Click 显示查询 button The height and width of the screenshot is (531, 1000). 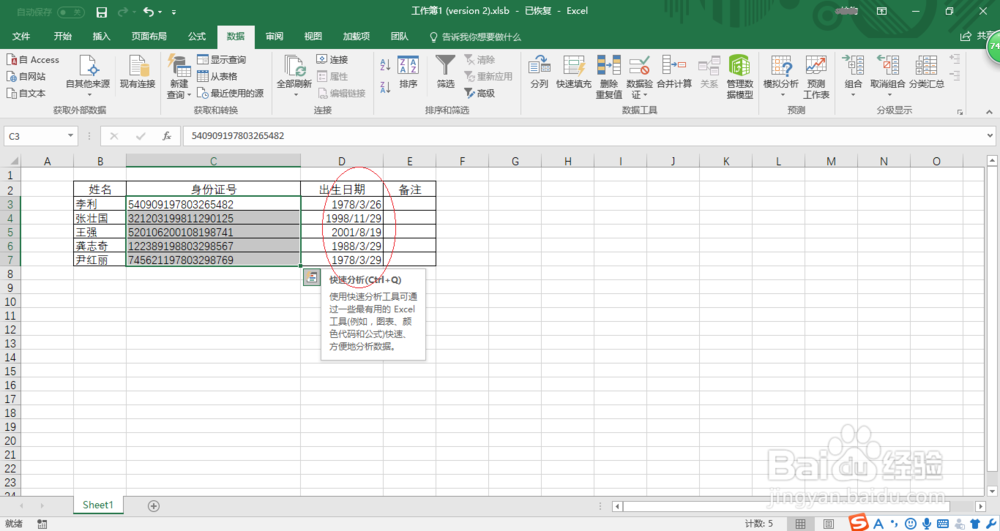221,59
